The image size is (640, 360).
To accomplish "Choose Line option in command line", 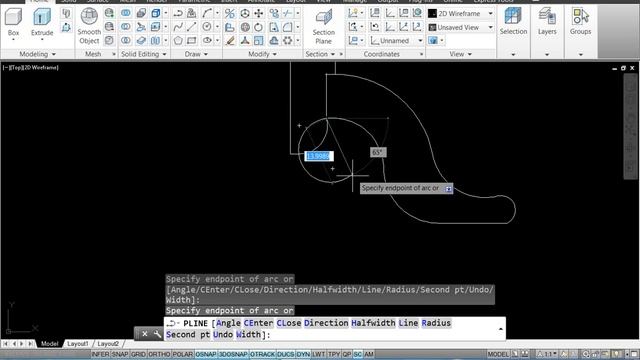I will tap(408, 323).
